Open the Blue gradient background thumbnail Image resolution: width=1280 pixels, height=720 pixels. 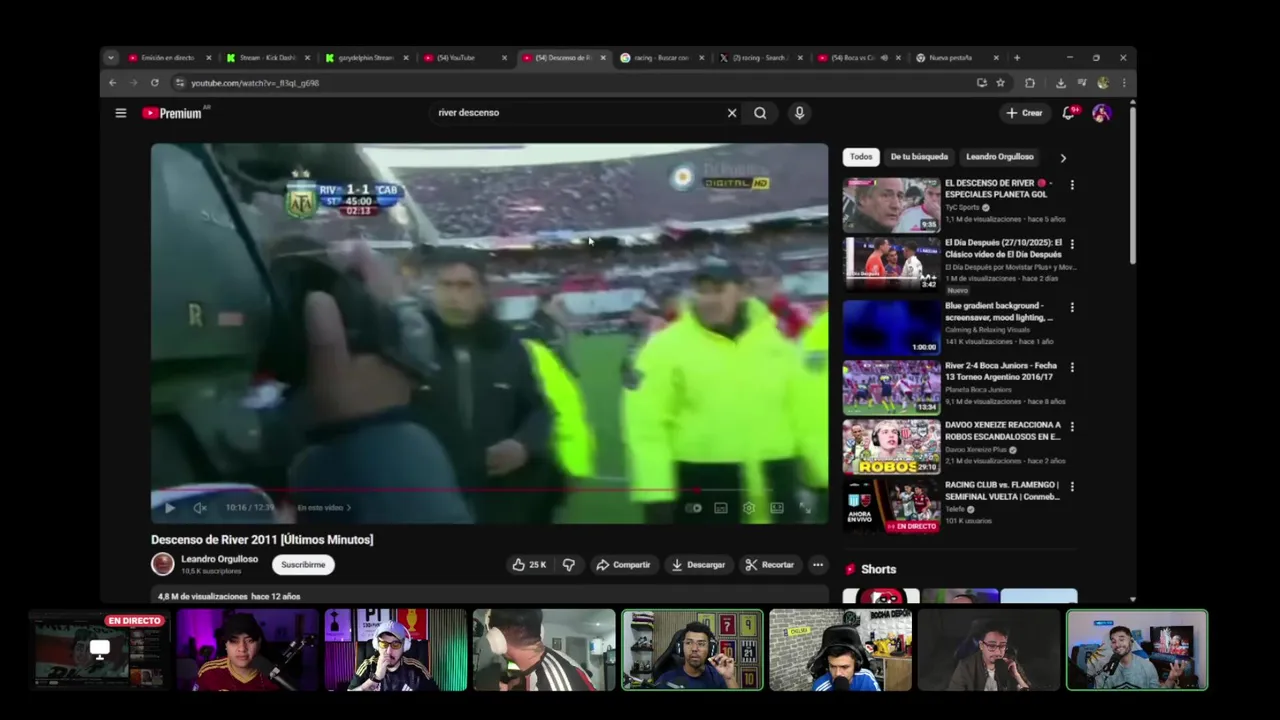891,327
